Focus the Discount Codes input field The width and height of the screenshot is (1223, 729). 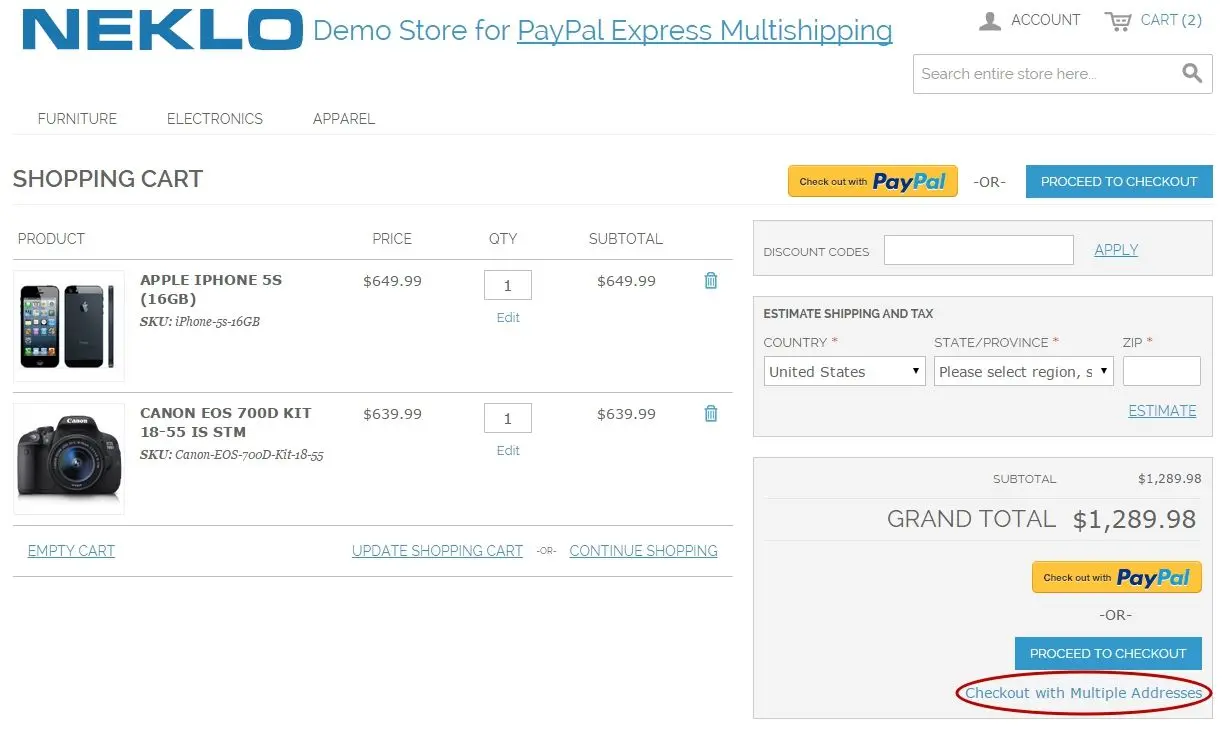coord(979,250)
